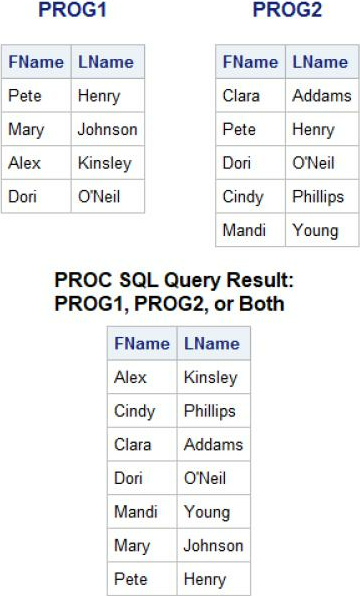Click the PROC SQL Query Result heading
The width and height of the screenshot is (360, 596).
click(x=174, y=292)
